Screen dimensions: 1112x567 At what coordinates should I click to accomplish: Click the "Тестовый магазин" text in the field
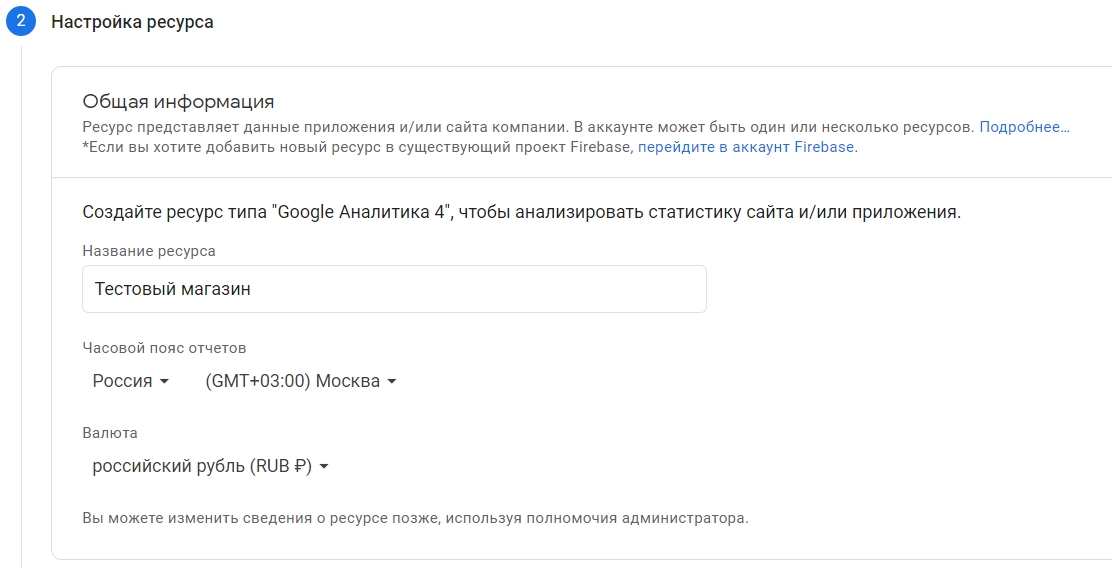point(172,289)
